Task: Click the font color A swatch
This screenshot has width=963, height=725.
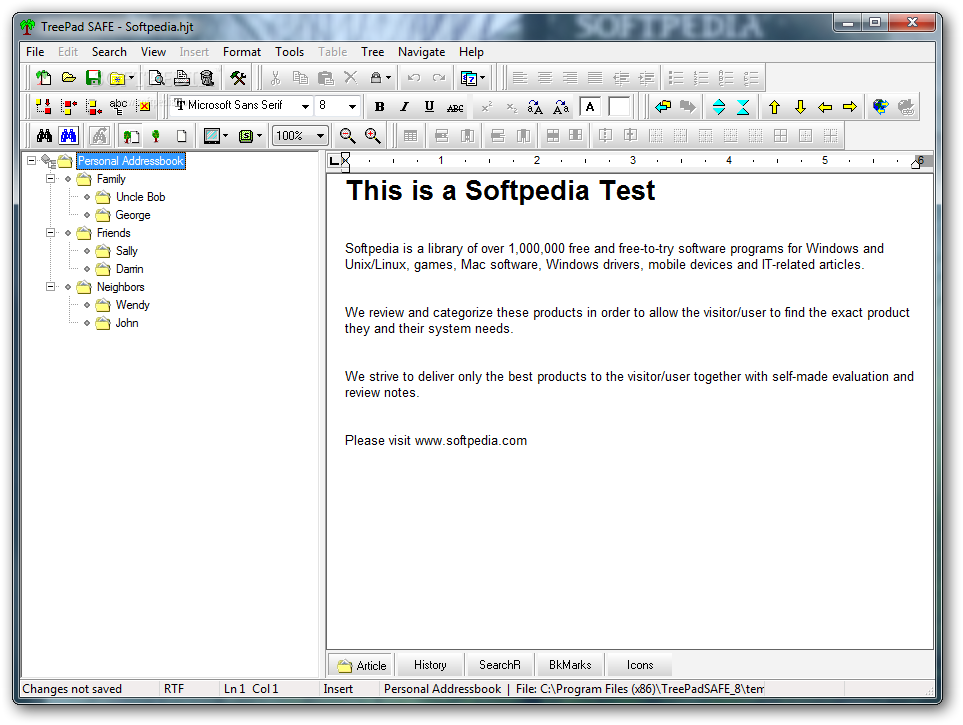Action: click(590, 107)
